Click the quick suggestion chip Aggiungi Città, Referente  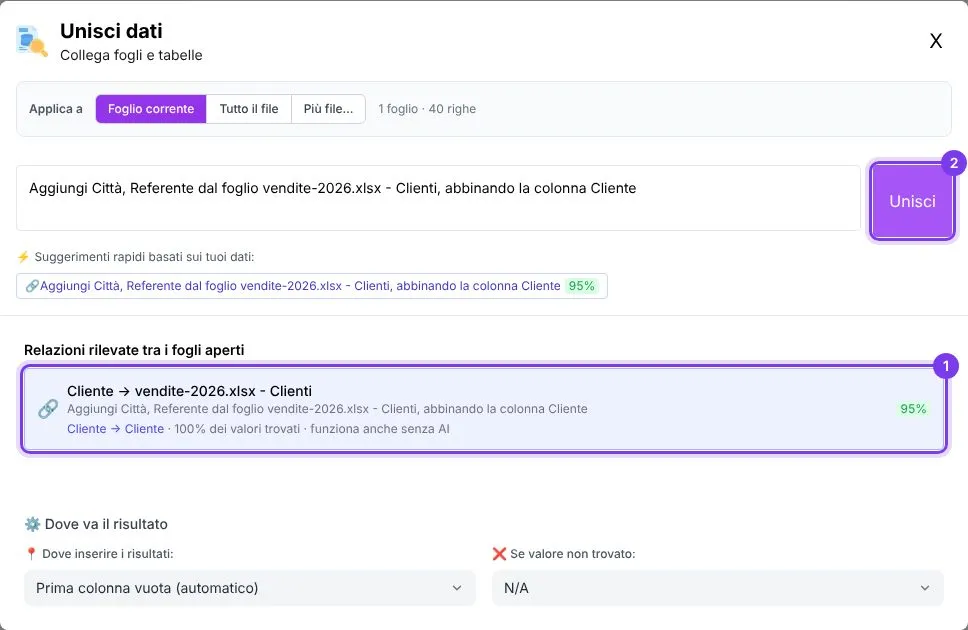[x=312, y=286]
